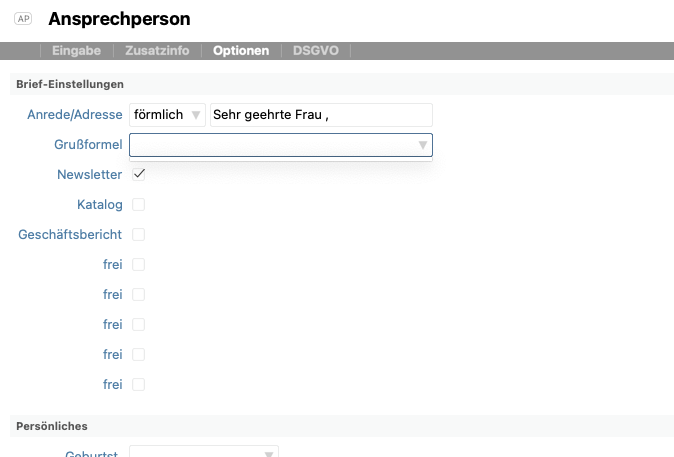Image resolution: width=674 pixels, height=457 pixels.
Task: Select the Optionen tab
Action: (x=241, y=50)
